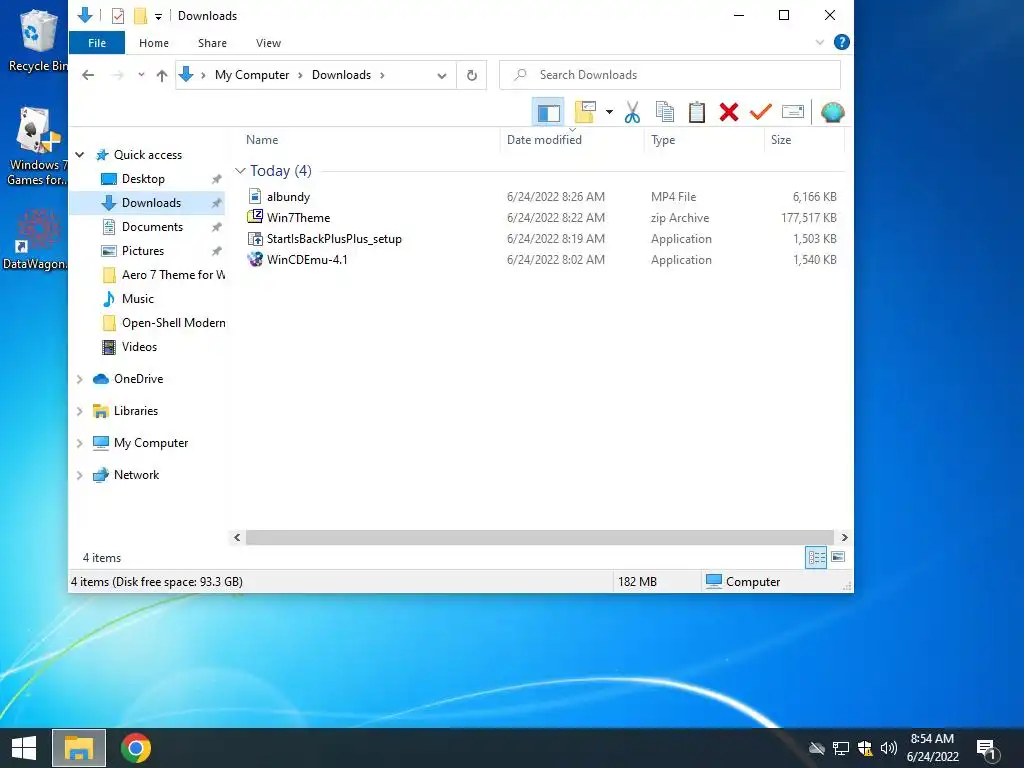
Task: Open Documents in Quick access
Action: coord(152,227)
